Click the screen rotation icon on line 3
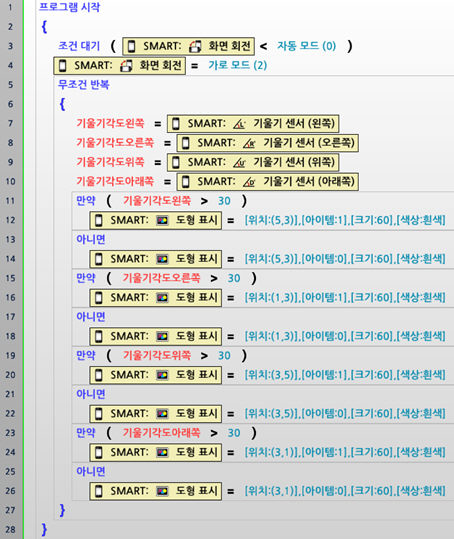This screenshot has height=539, width=454. (196, 46)
